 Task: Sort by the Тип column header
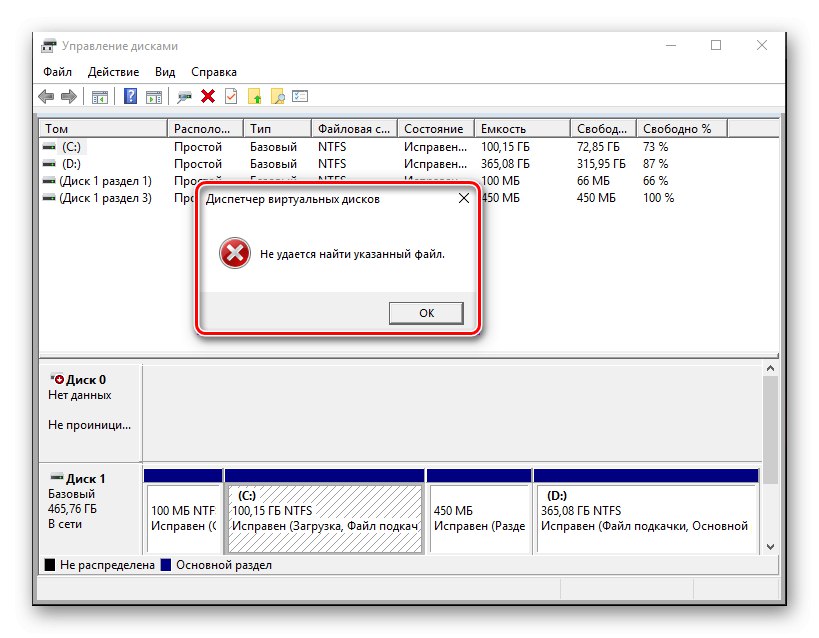(277, 129)
